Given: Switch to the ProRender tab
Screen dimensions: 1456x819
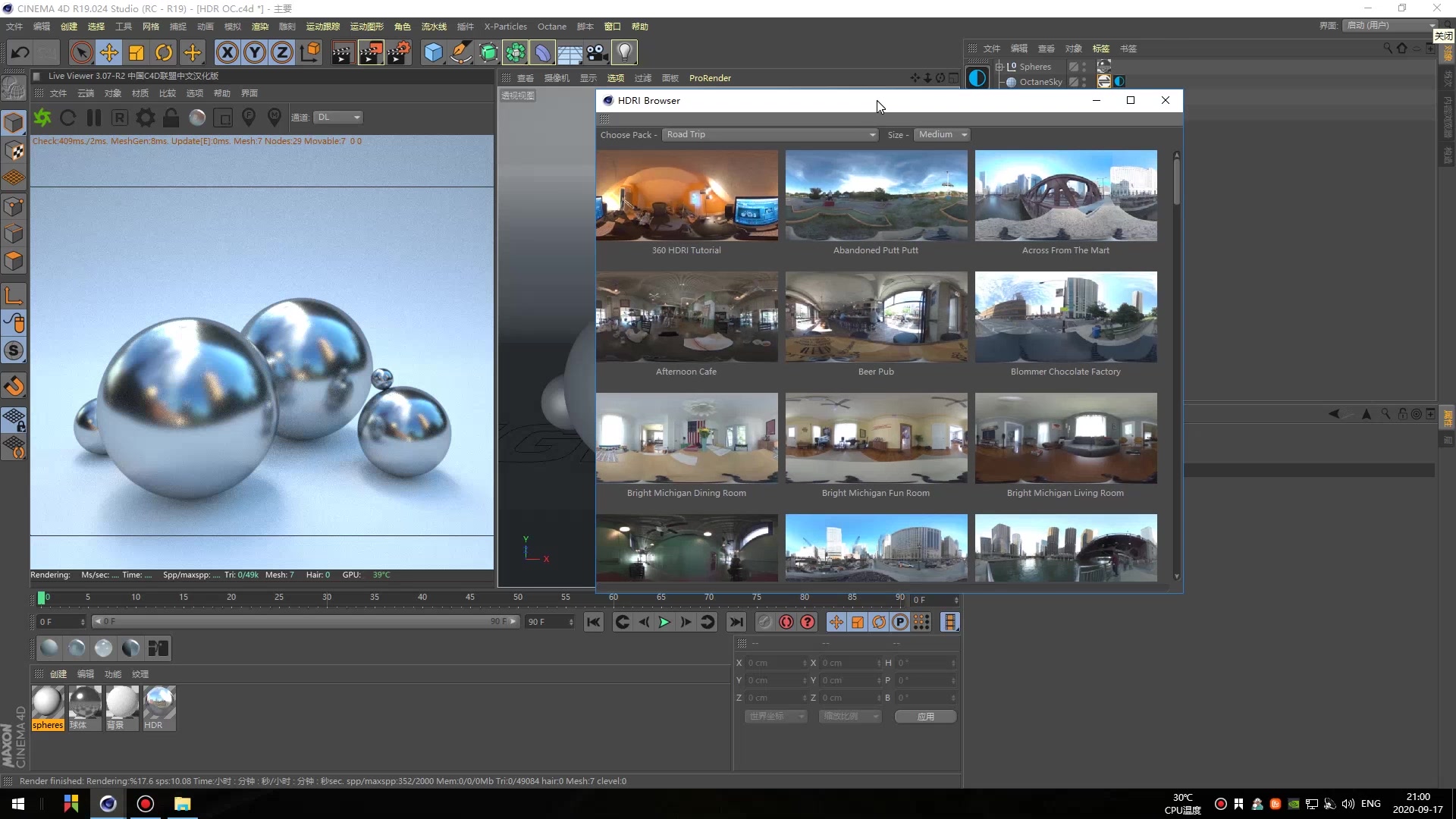Looking at the screenshot, I should click(710, 78).
